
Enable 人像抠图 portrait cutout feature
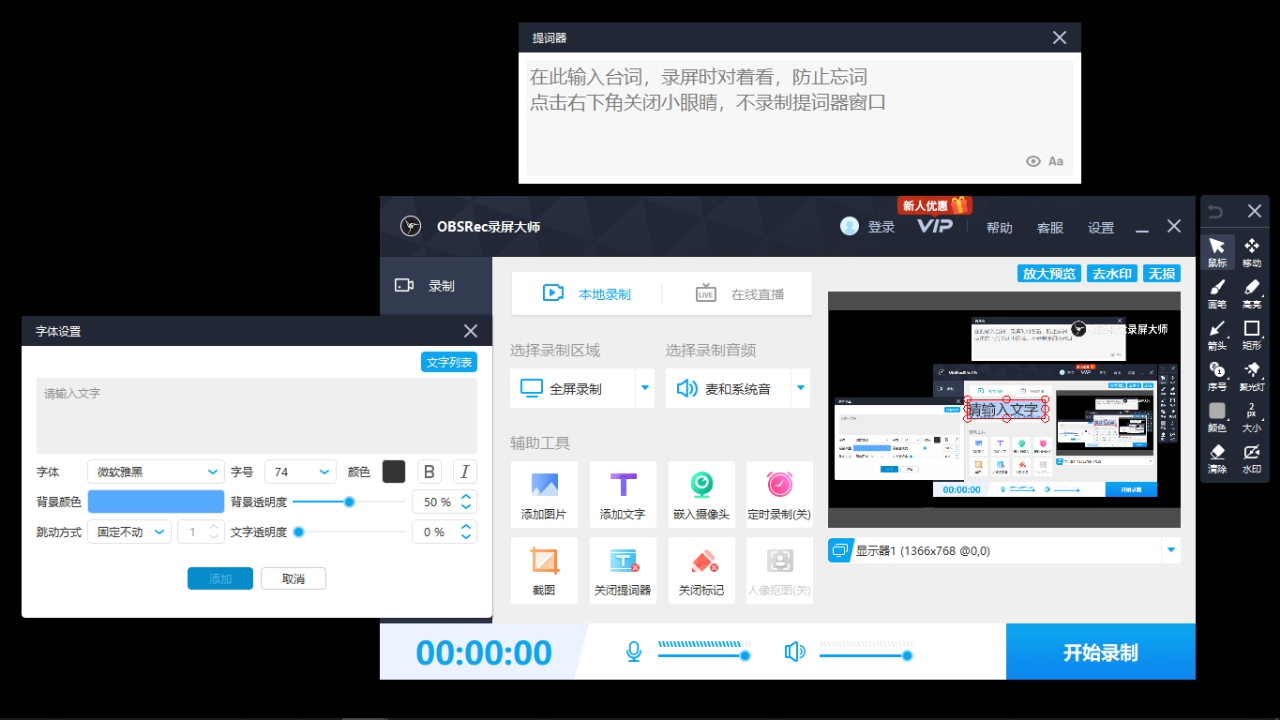(779, 570)
